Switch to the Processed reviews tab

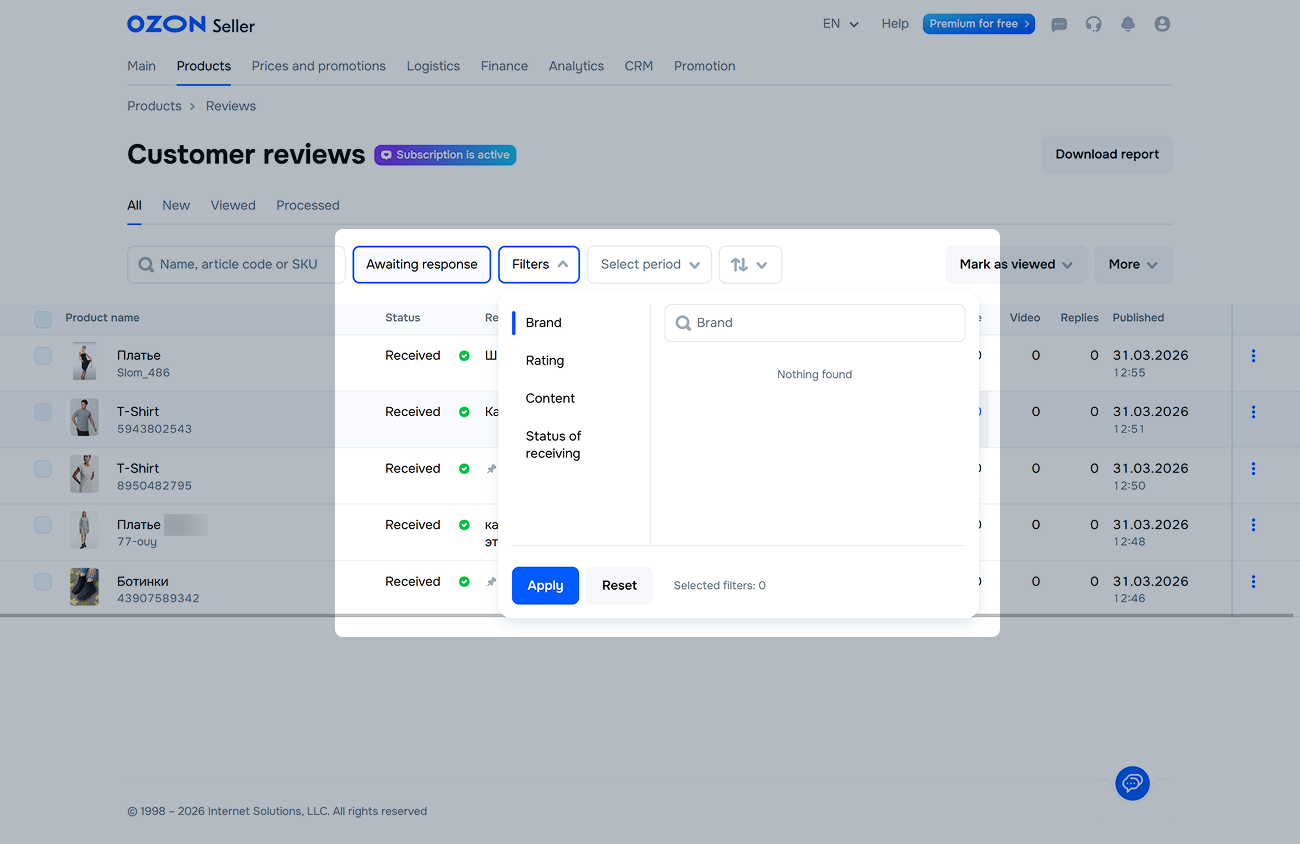(x=308, y=206)
